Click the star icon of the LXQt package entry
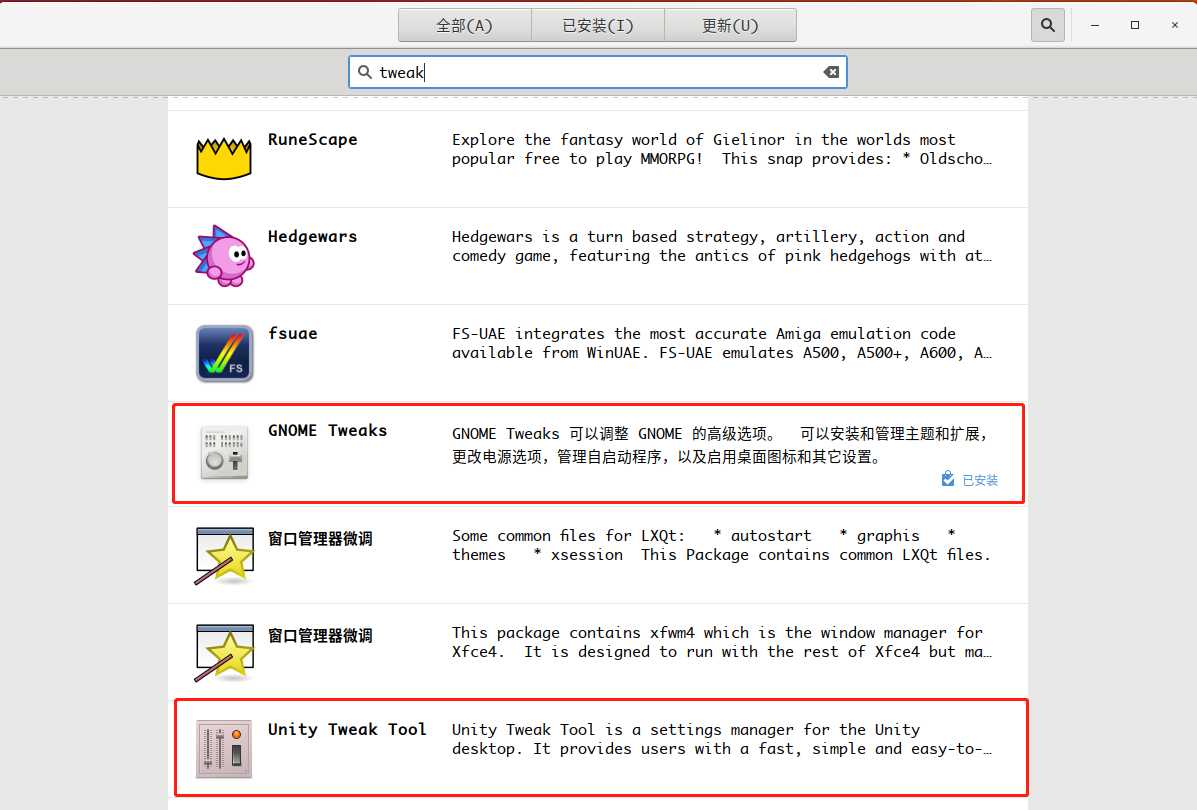The height and width of the screenshot is (810, 1197). click(224, 556)
